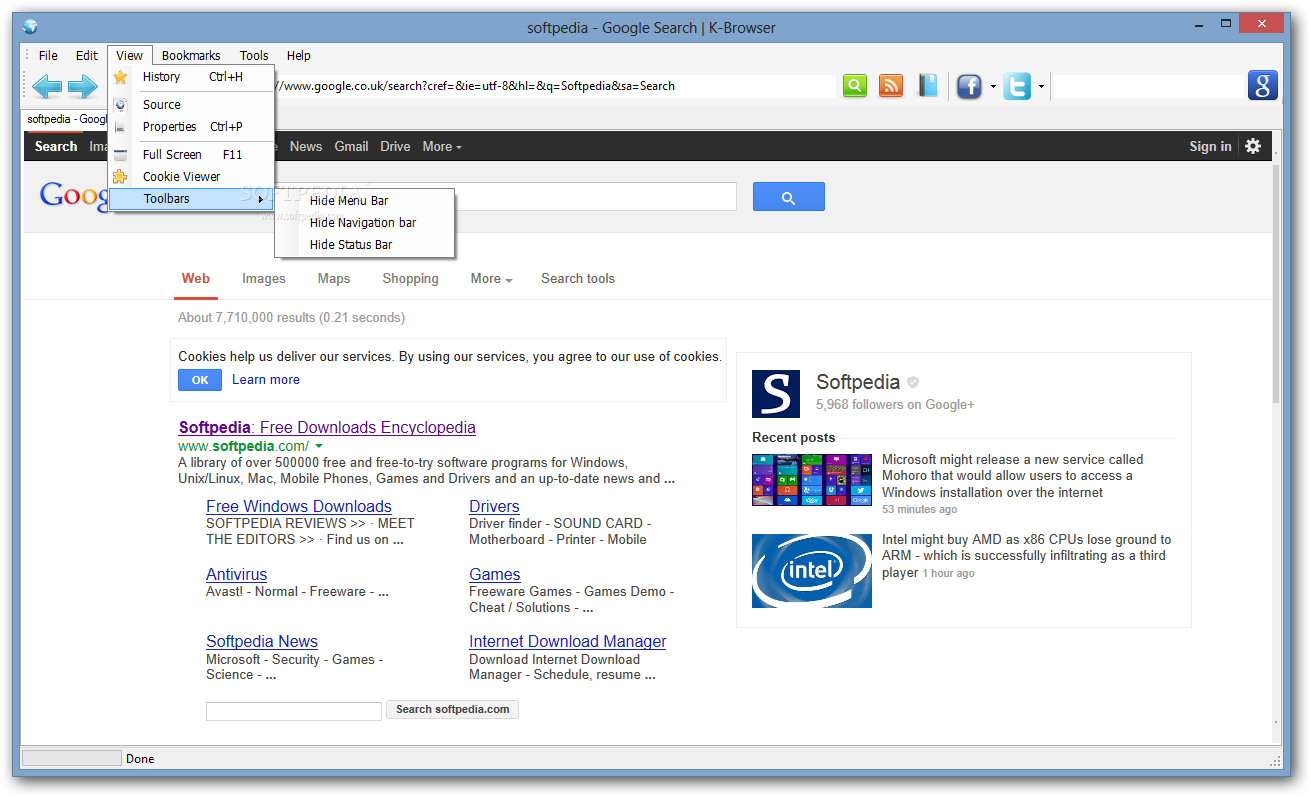The width and height of the screenshot is (1311, 797).
Task: Click the OK cookies button
Action: point(200,380)
